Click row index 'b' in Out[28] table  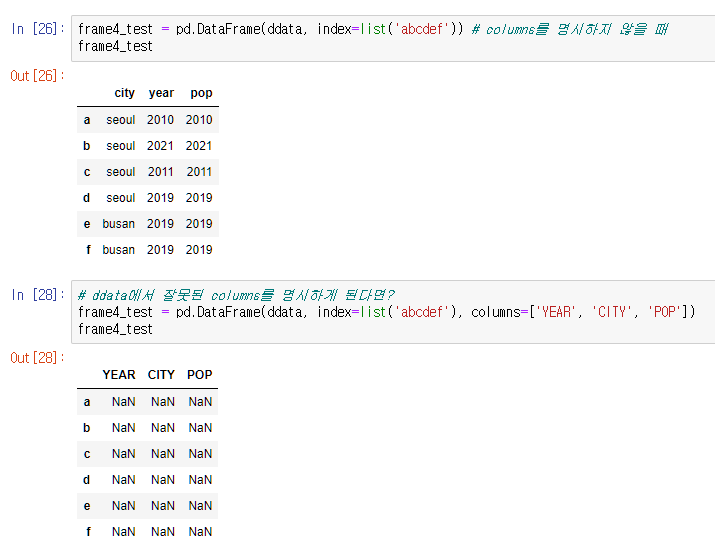tap(87, 428)
